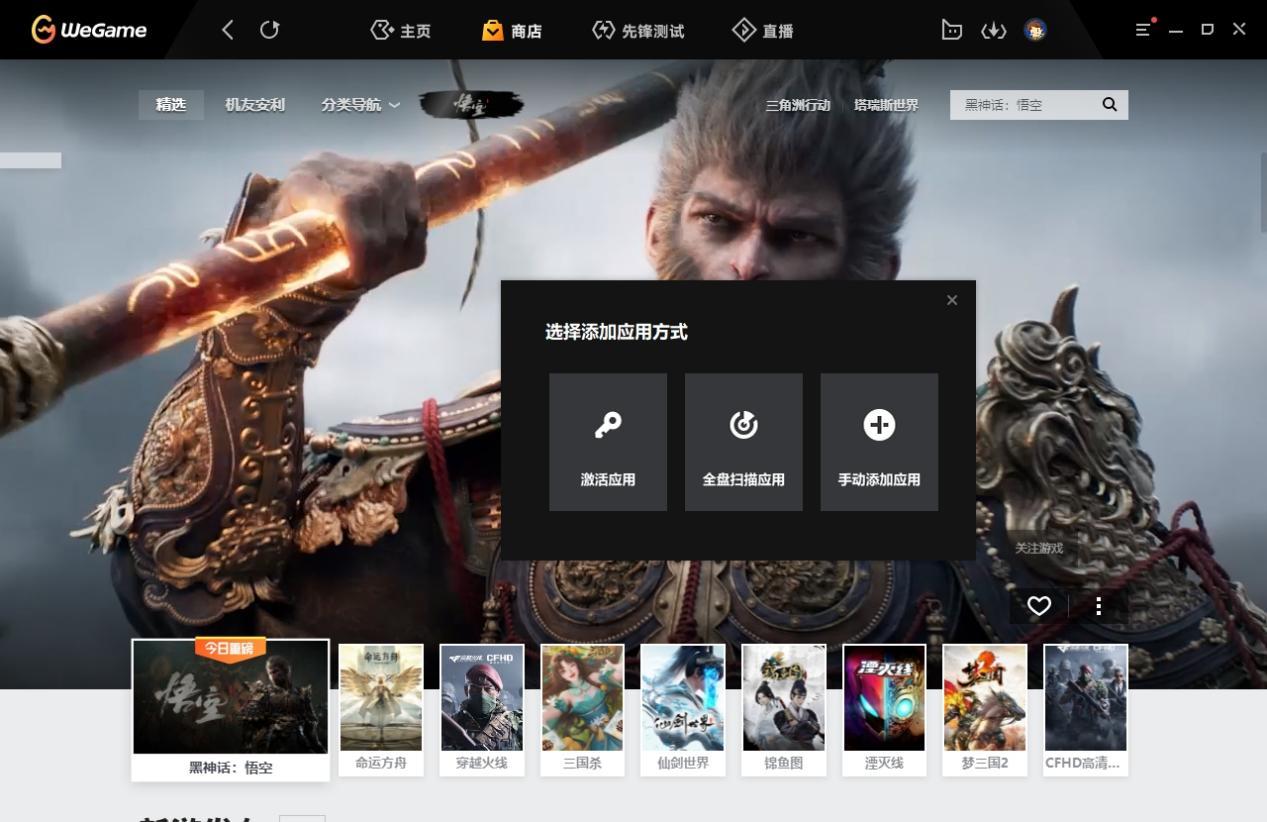Select 三国杀 game thumbnail
Image resolution: width=1267 pixels, height=822 pixels.
point(582,709)
